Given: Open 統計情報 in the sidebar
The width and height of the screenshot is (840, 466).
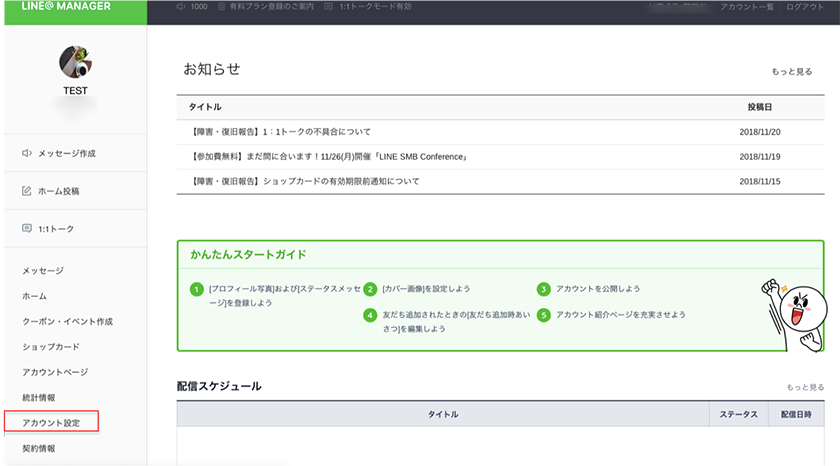Looking at the screenshot, I should click(39, 397).
